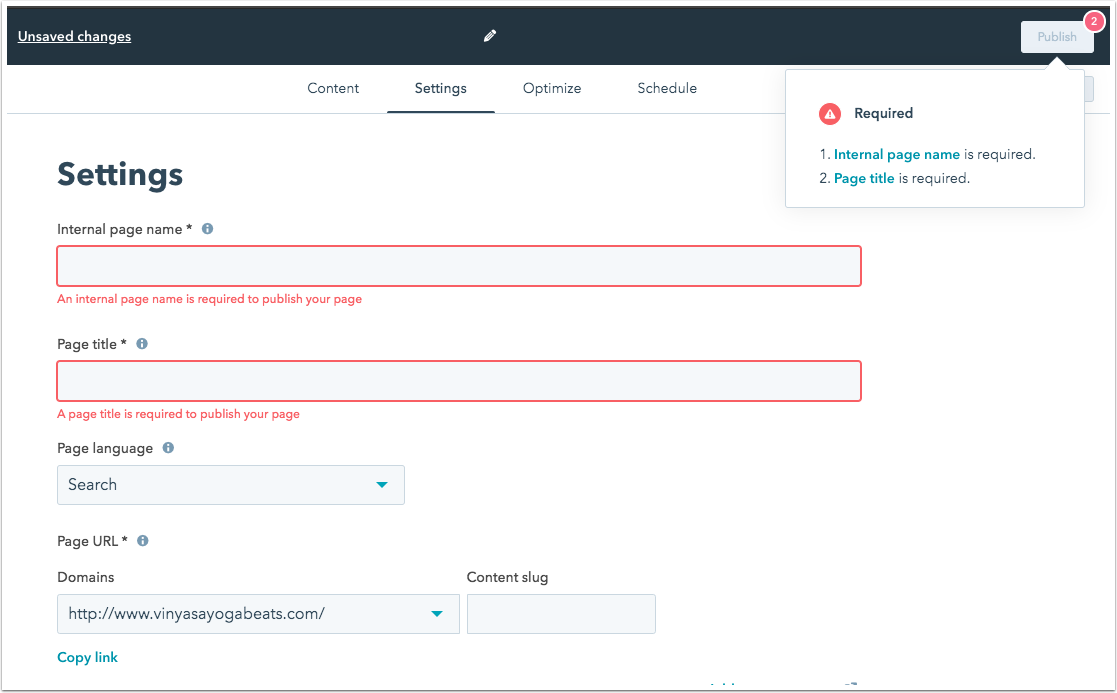Viewport: 1117px width, 693px height.
Task: Go to the Schedule tab
Action: point(667,88)
